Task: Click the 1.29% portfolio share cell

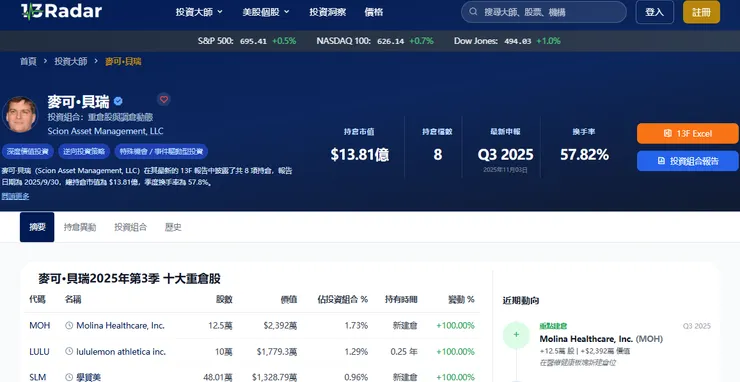Action: point(356,351)
